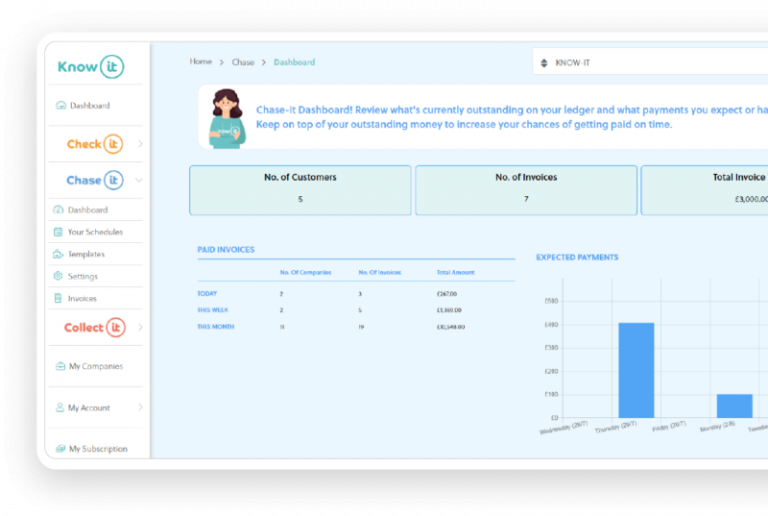Click the Templates icon
Image resolution: width=768 pixels, height=516 pixels.
coord(58,254)
